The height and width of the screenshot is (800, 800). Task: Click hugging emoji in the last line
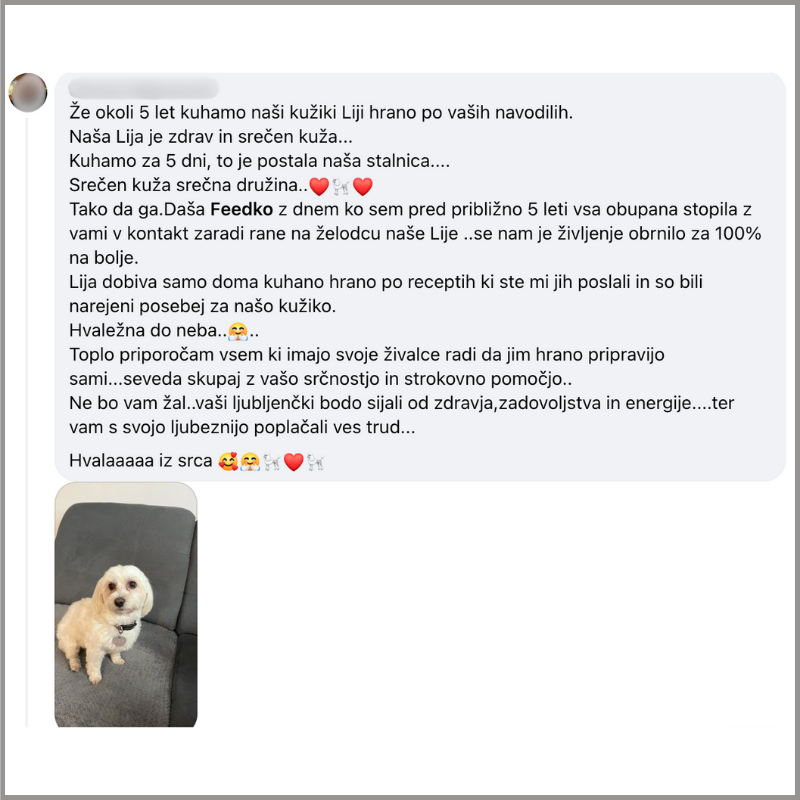click(250, 462)
